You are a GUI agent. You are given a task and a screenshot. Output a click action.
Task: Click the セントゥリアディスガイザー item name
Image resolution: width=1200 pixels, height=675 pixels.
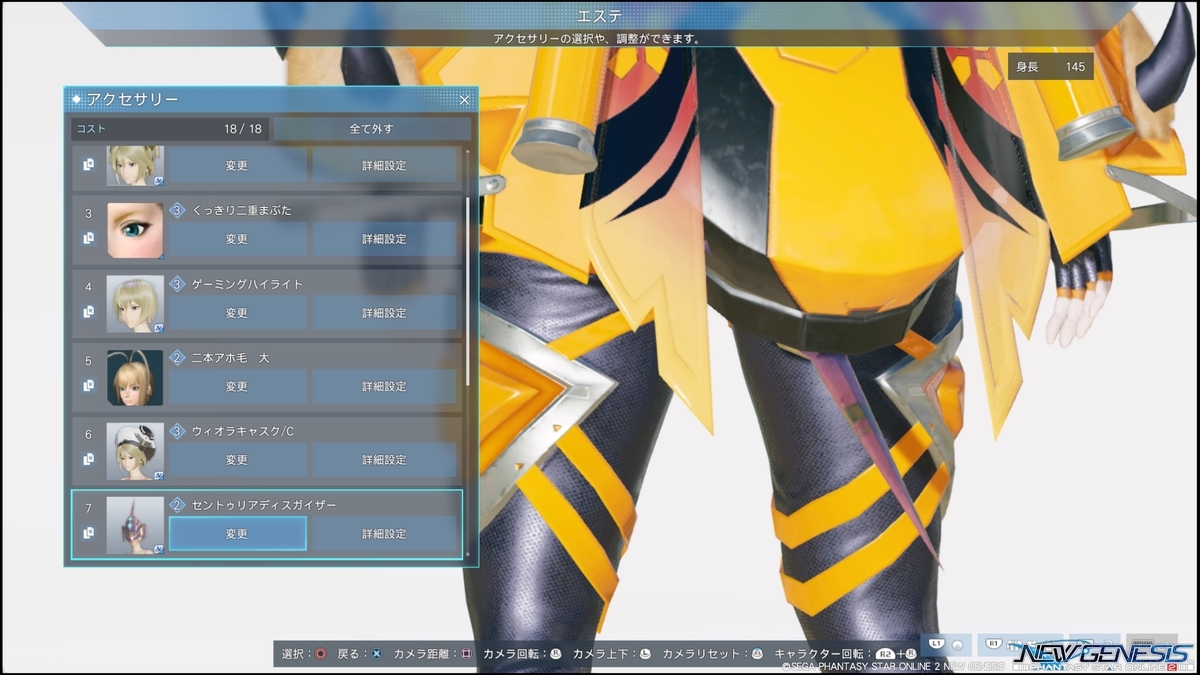[x=263, y=505]
